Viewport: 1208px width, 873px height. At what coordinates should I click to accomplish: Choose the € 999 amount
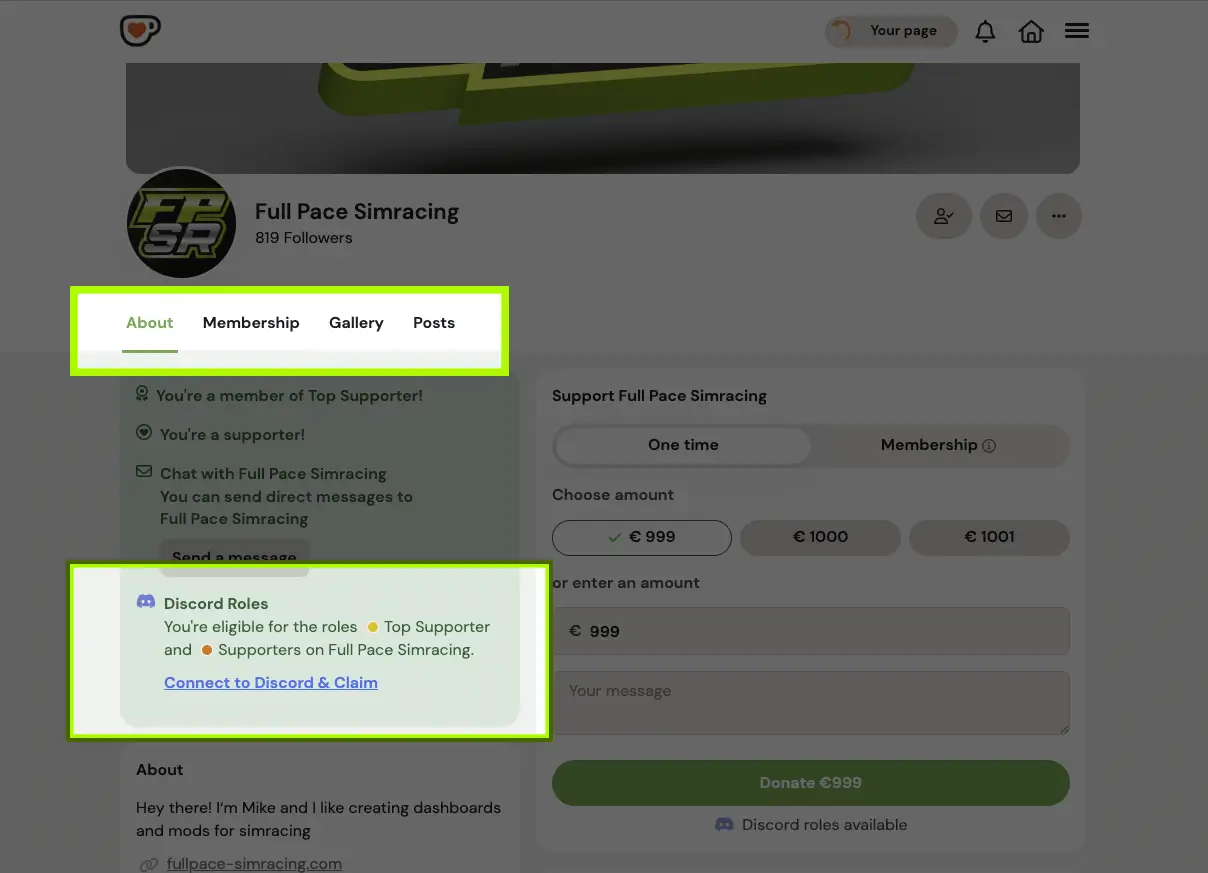(x=642, y=537)
